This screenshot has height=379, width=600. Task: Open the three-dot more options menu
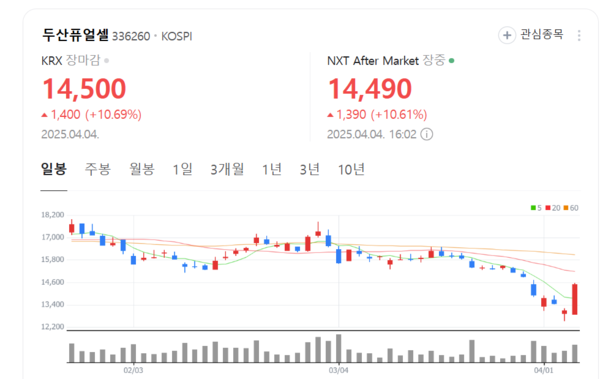point(579,36)
